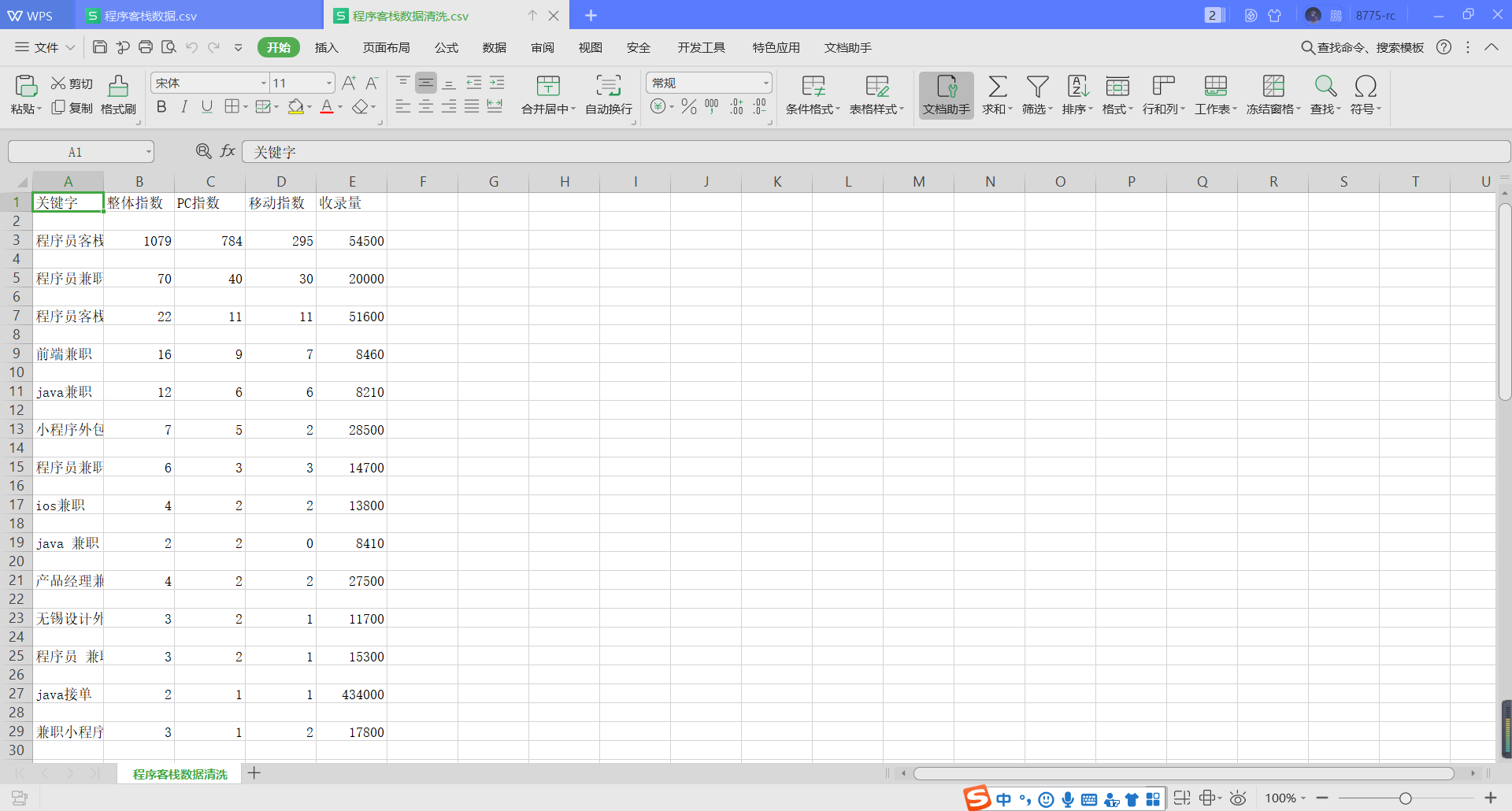Decrease font size with the A- icon
The height and width of the screenshot is (811, 1512).
coord(372,83)
